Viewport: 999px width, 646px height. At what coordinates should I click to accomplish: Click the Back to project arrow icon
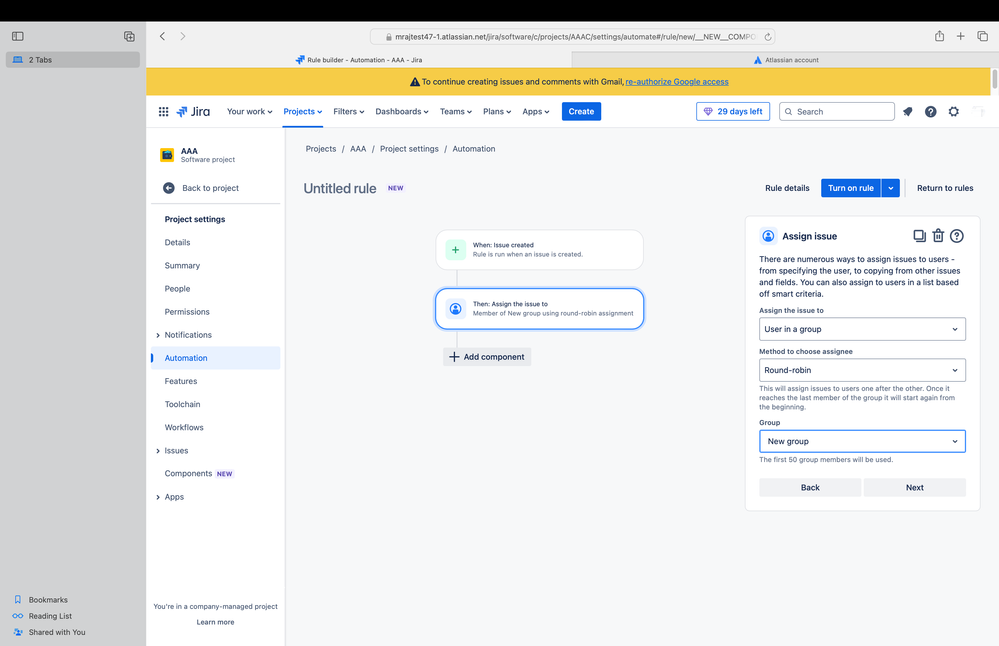tap(169, 188)
